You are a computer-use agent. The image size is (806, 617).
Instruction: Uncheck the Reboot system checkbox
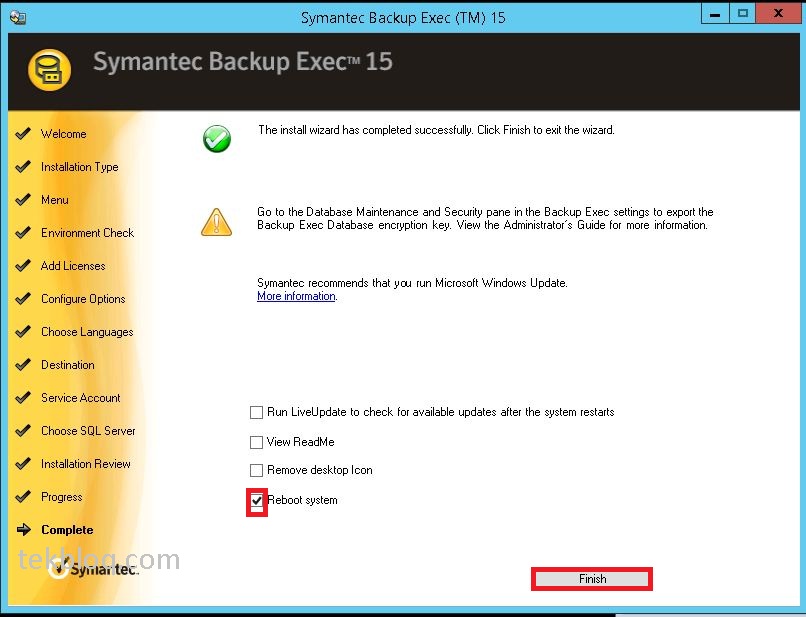[x=257, y=500]
